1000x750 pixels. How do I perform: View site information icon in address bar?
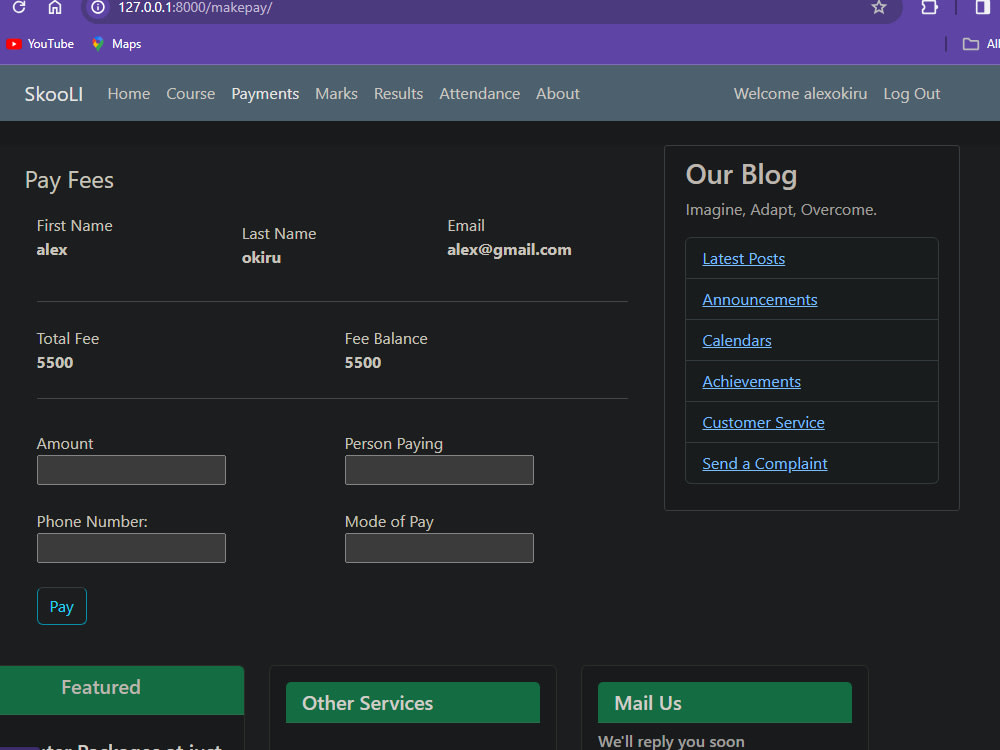coord(98,8)
